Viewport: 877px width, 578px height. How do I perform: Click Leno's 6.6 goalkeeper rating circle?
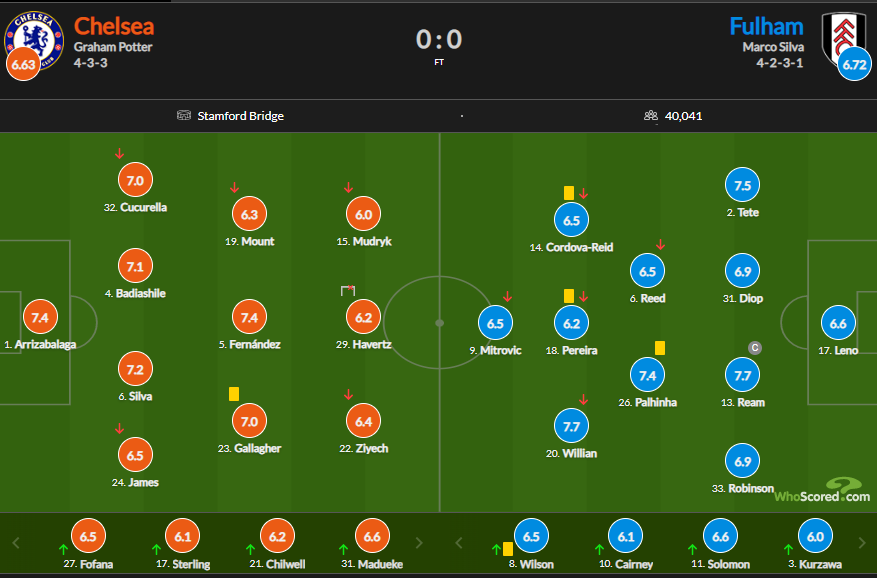point(838,324)
